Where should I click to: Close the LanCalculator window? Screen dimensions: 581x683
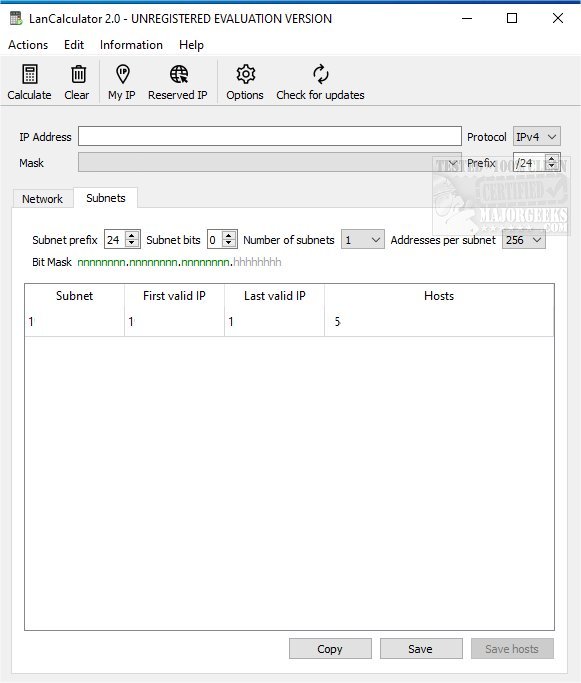[558, 18]
